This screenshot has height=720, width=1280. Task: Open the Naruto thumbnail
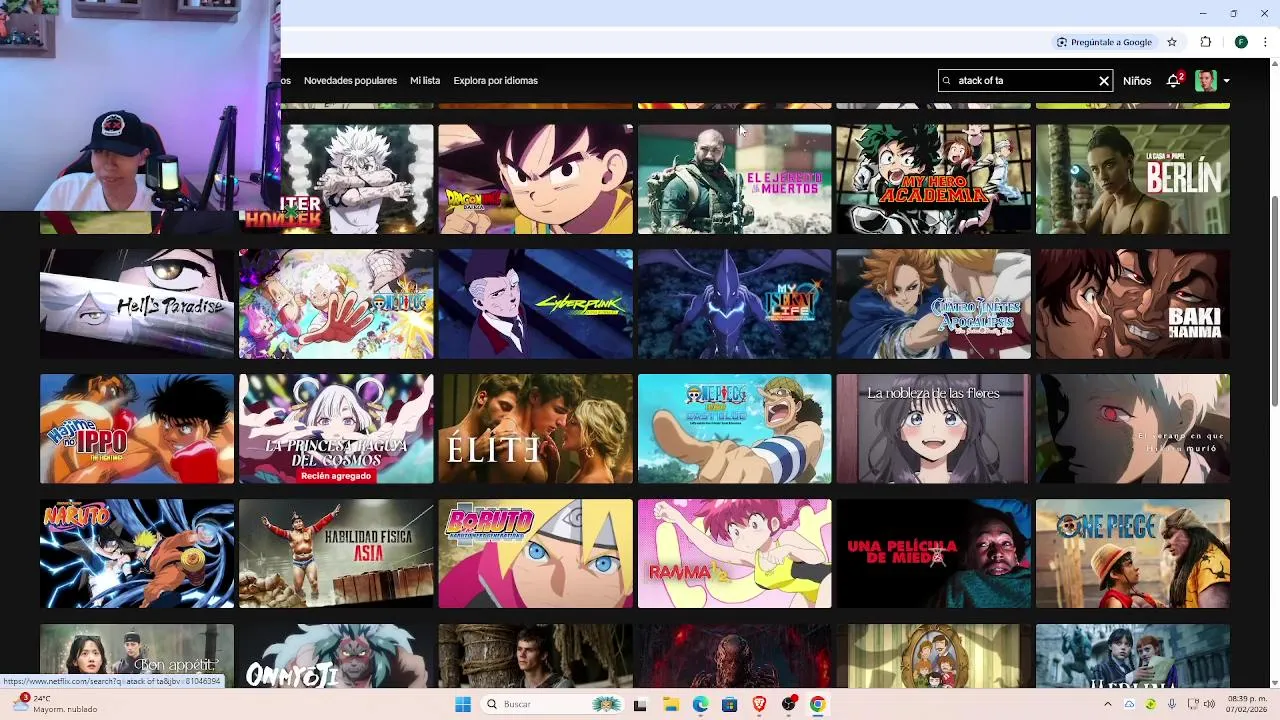(137, 554)
